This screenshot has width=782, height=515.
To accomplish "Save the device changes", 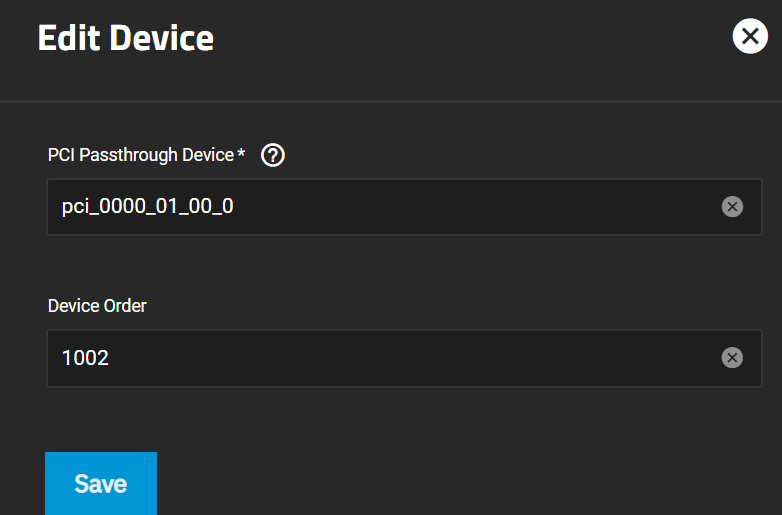I will click(x=101, y=483).
